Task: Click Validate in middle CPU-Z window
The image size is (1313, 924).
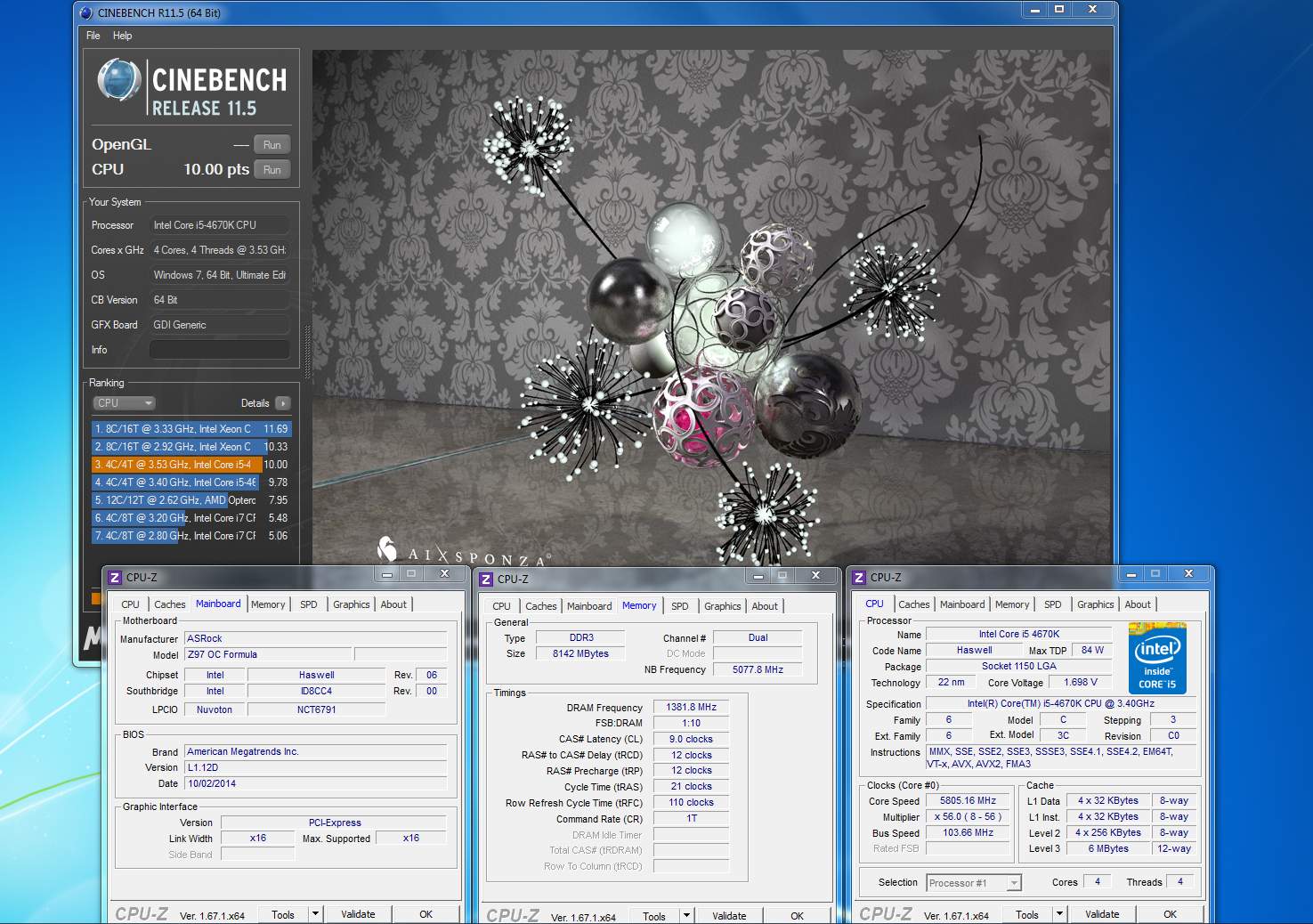Action: tap(729, 916)
